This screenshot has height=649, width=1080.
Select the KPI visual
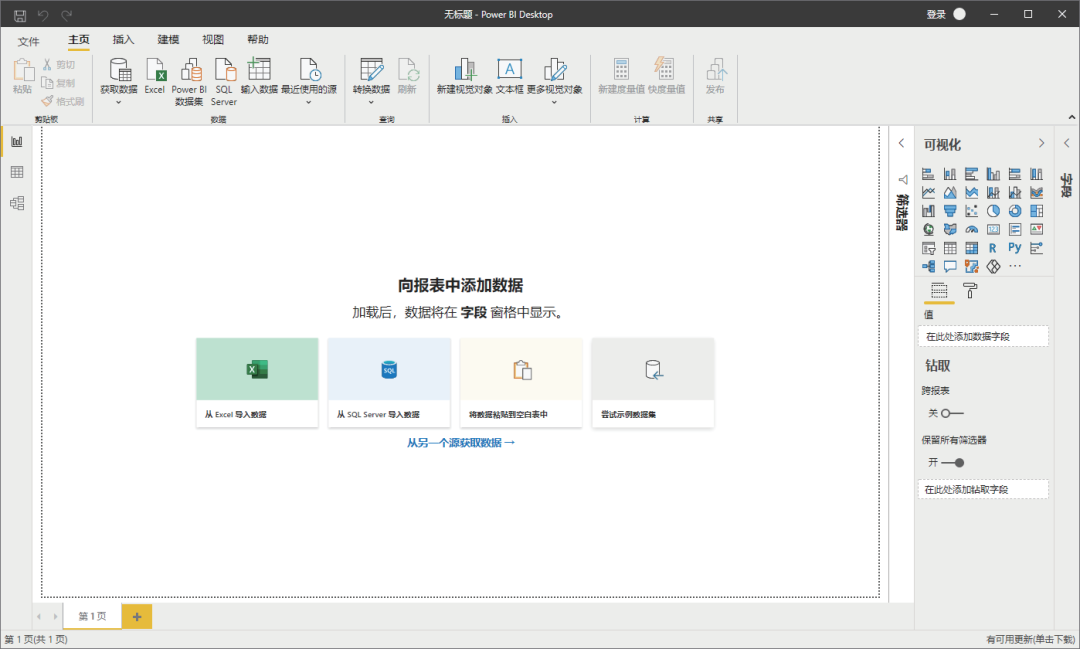(x=1036, y=229)
